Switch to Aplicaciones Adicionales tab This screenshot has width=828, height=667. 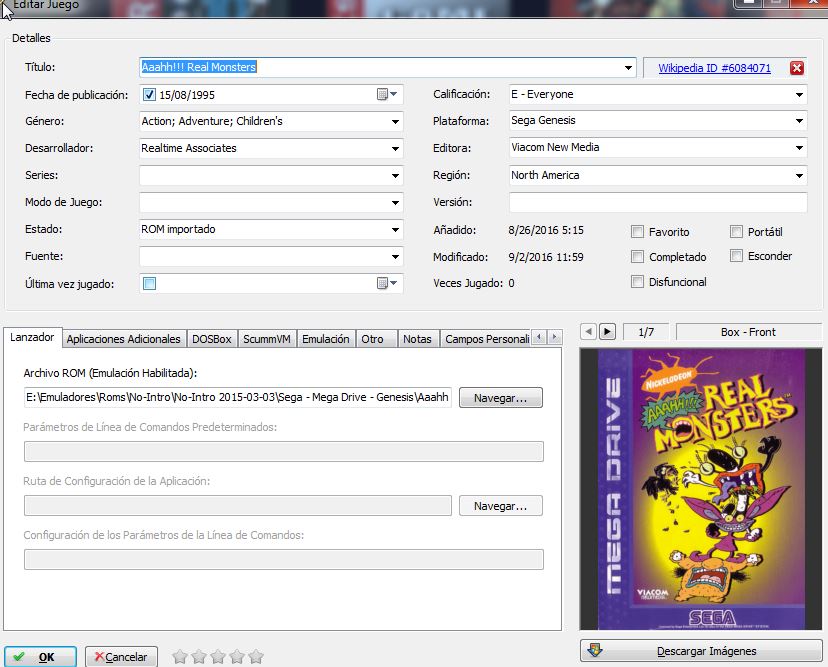[x=124, y=339]
